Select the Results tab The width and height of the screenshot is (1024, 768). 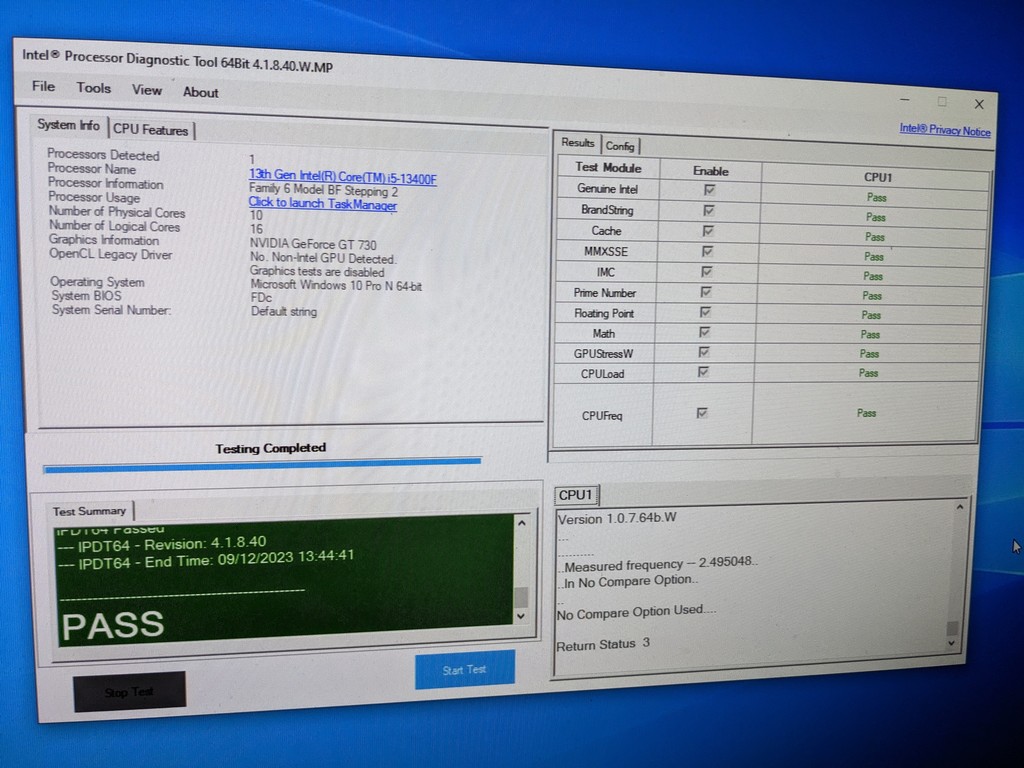pos(577,142)
